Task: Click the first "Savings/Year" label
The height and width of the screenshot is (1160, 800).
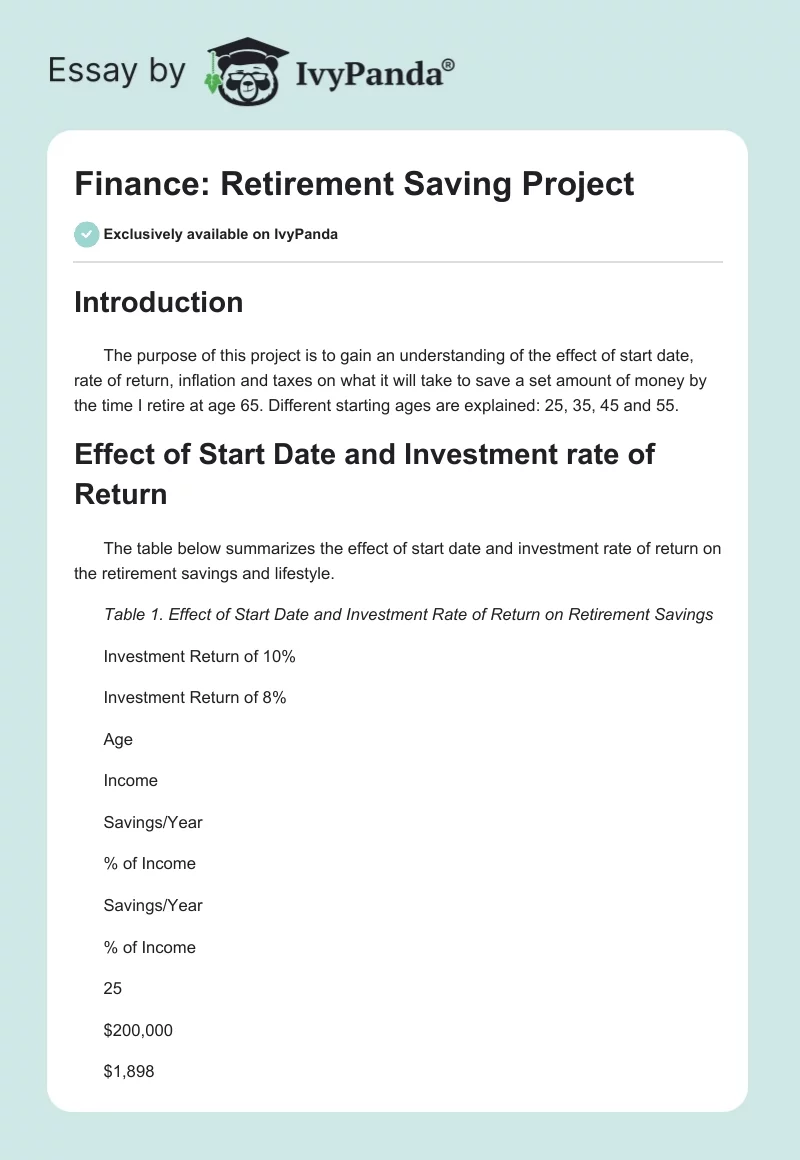Action: tap(152, 822)
